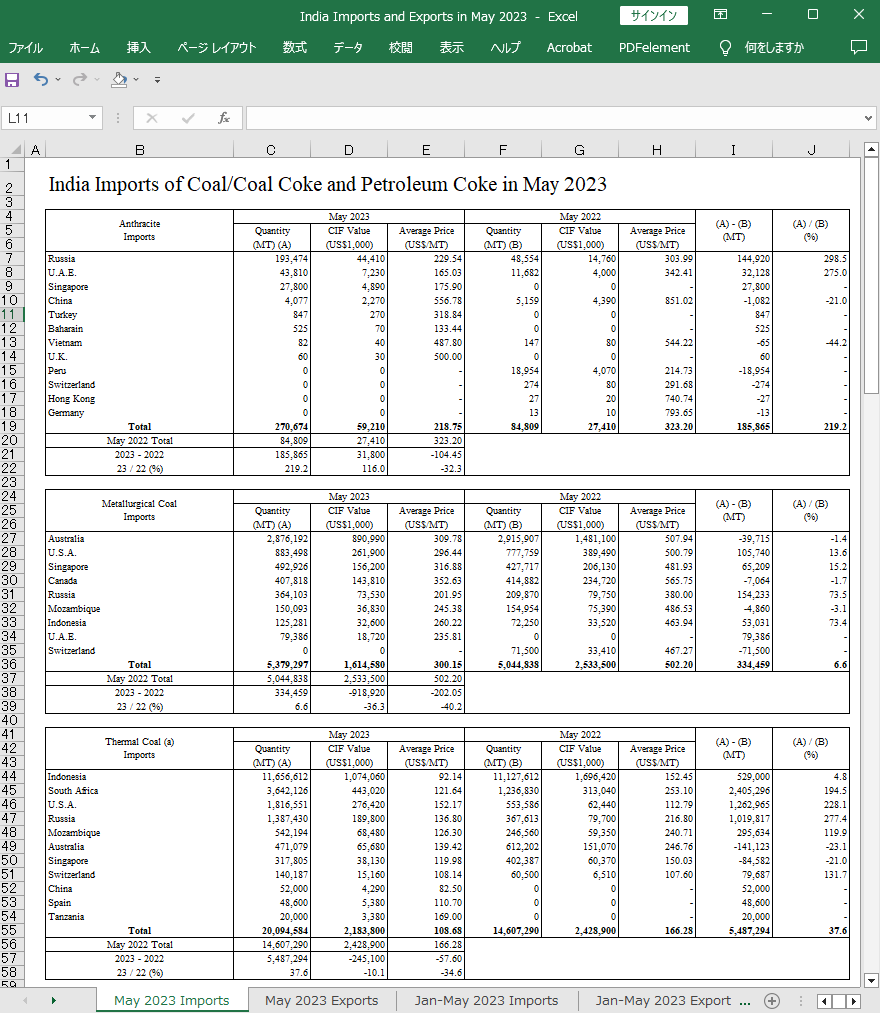Click horizontal scrollbar right arrow
The image size is (880, 1013).
click(x=854, y=1001)
